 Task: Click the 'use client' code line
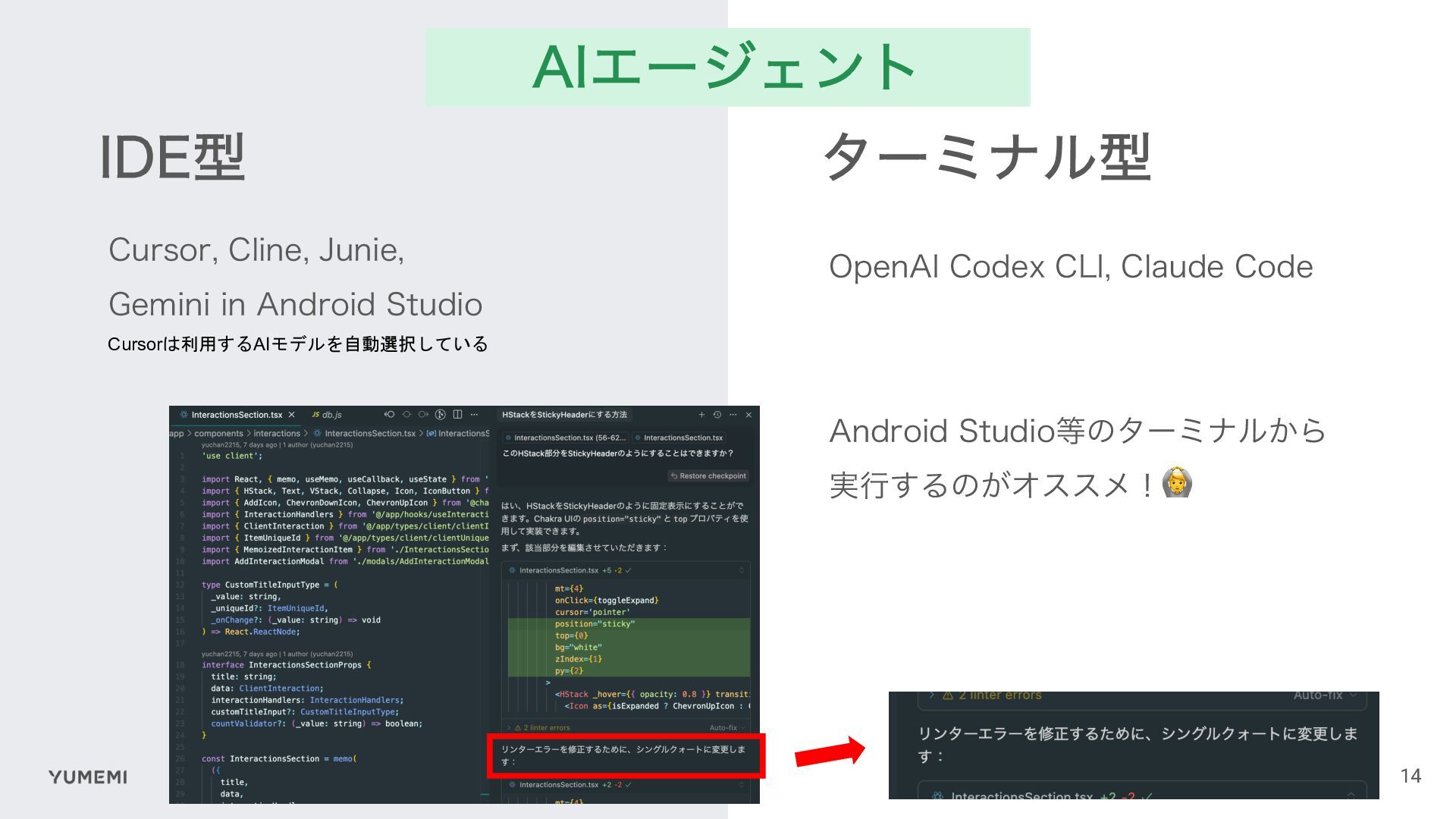coord(232,457)
